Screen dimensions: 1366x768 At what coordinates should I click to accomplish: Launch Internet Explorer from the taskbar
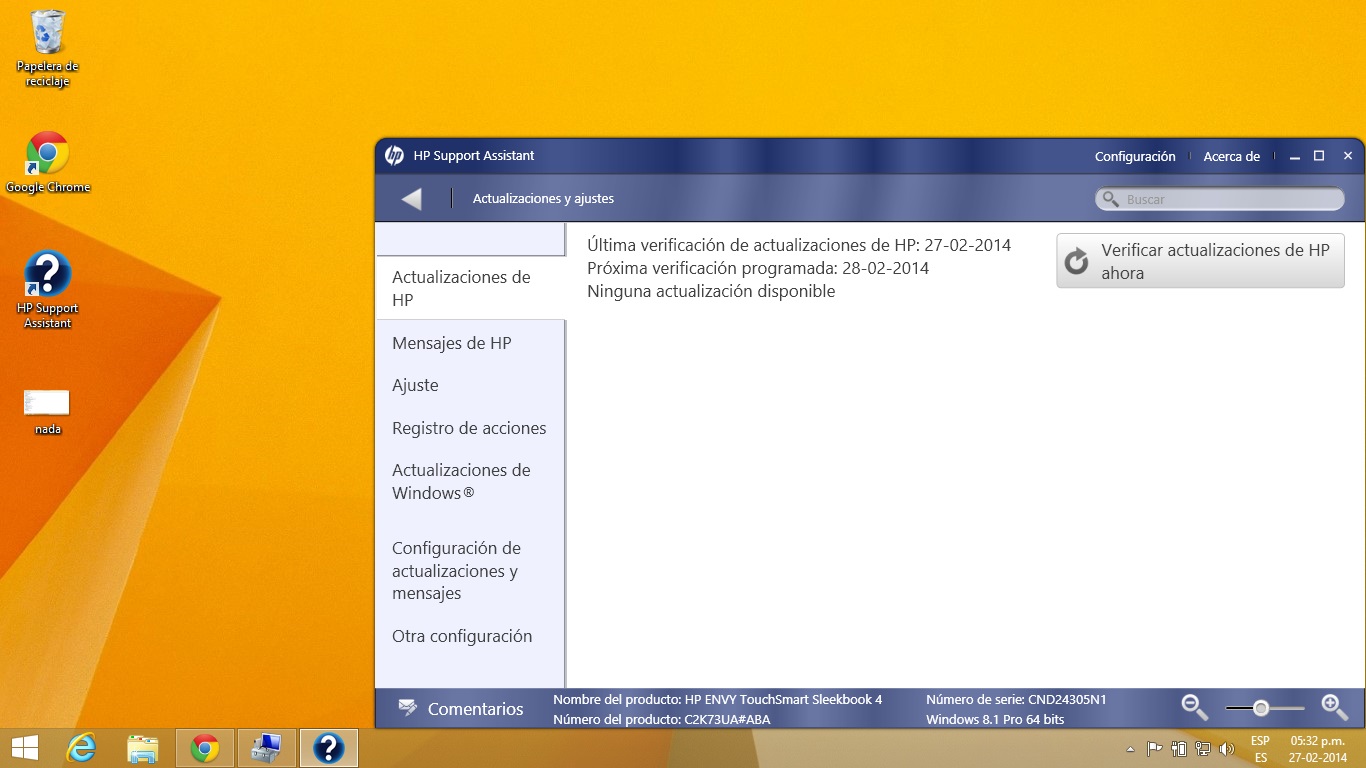coord(81,748)
